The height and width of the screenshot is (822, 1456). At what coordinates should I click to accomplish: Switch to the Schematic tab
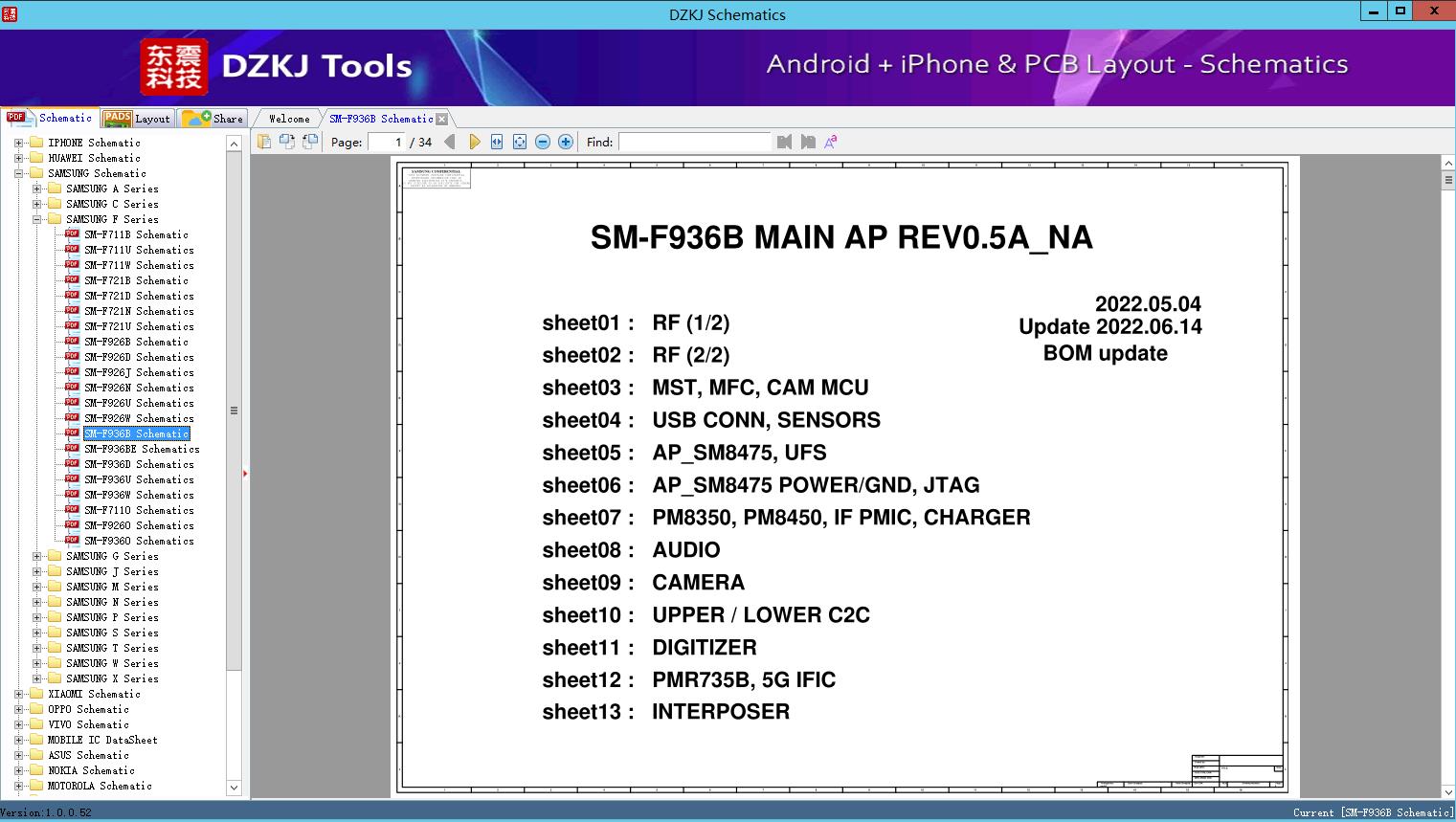50,118
